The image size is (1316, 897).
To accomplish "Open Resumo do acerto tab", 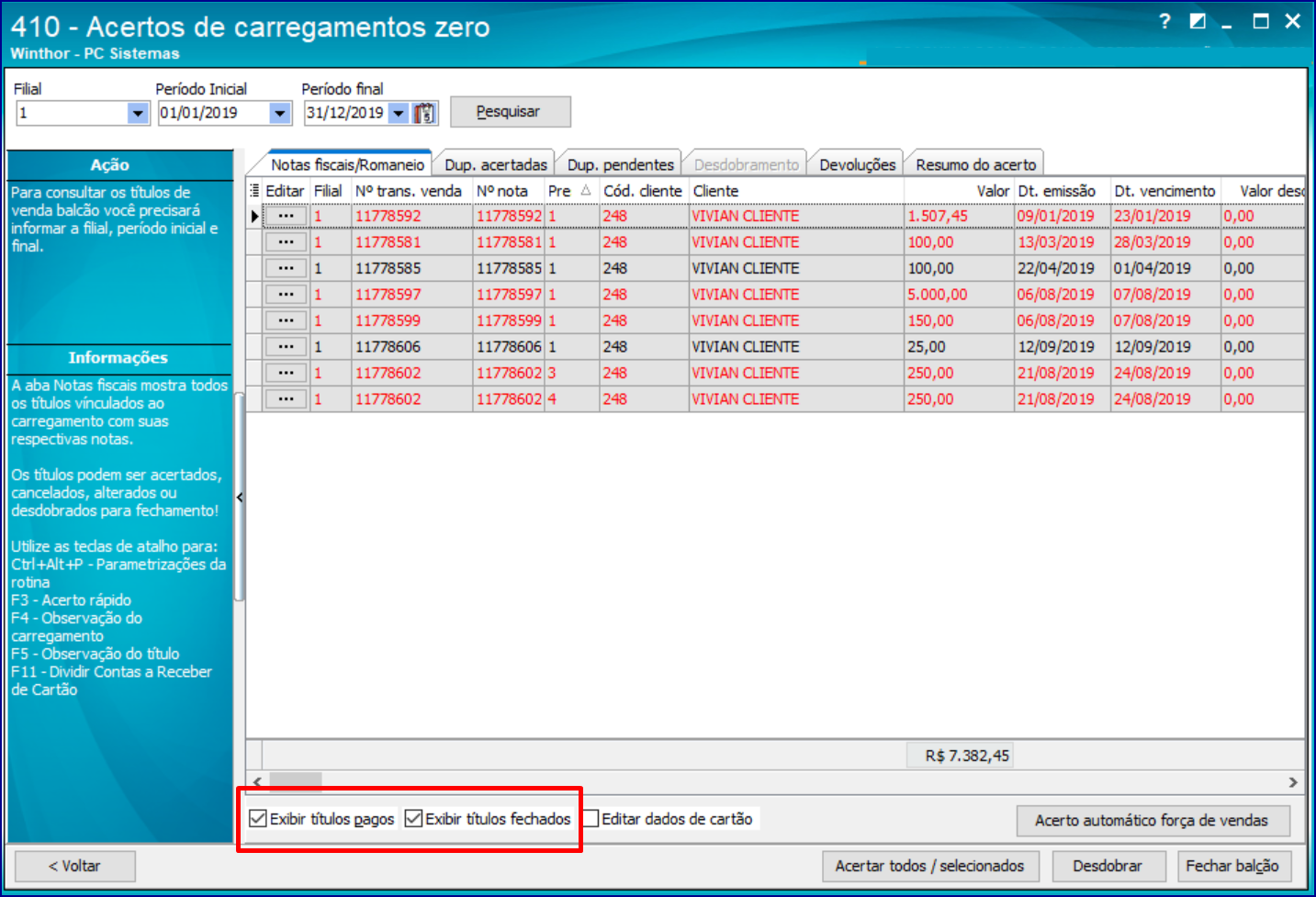I will click(x=976, y=164).
